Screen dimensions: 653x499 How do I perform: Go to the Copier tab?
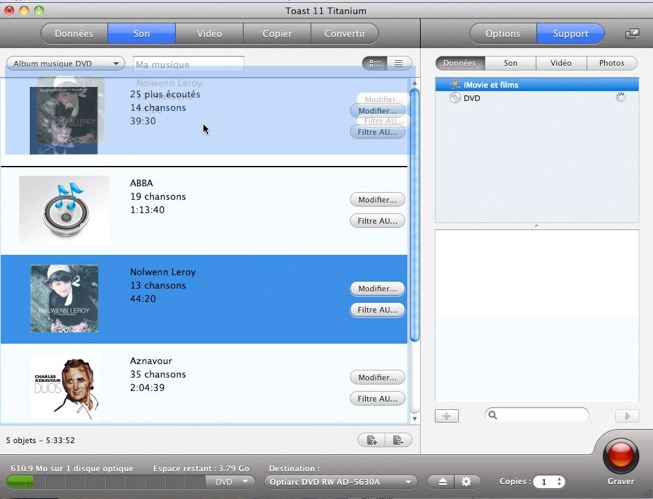(x=277, y=33)
